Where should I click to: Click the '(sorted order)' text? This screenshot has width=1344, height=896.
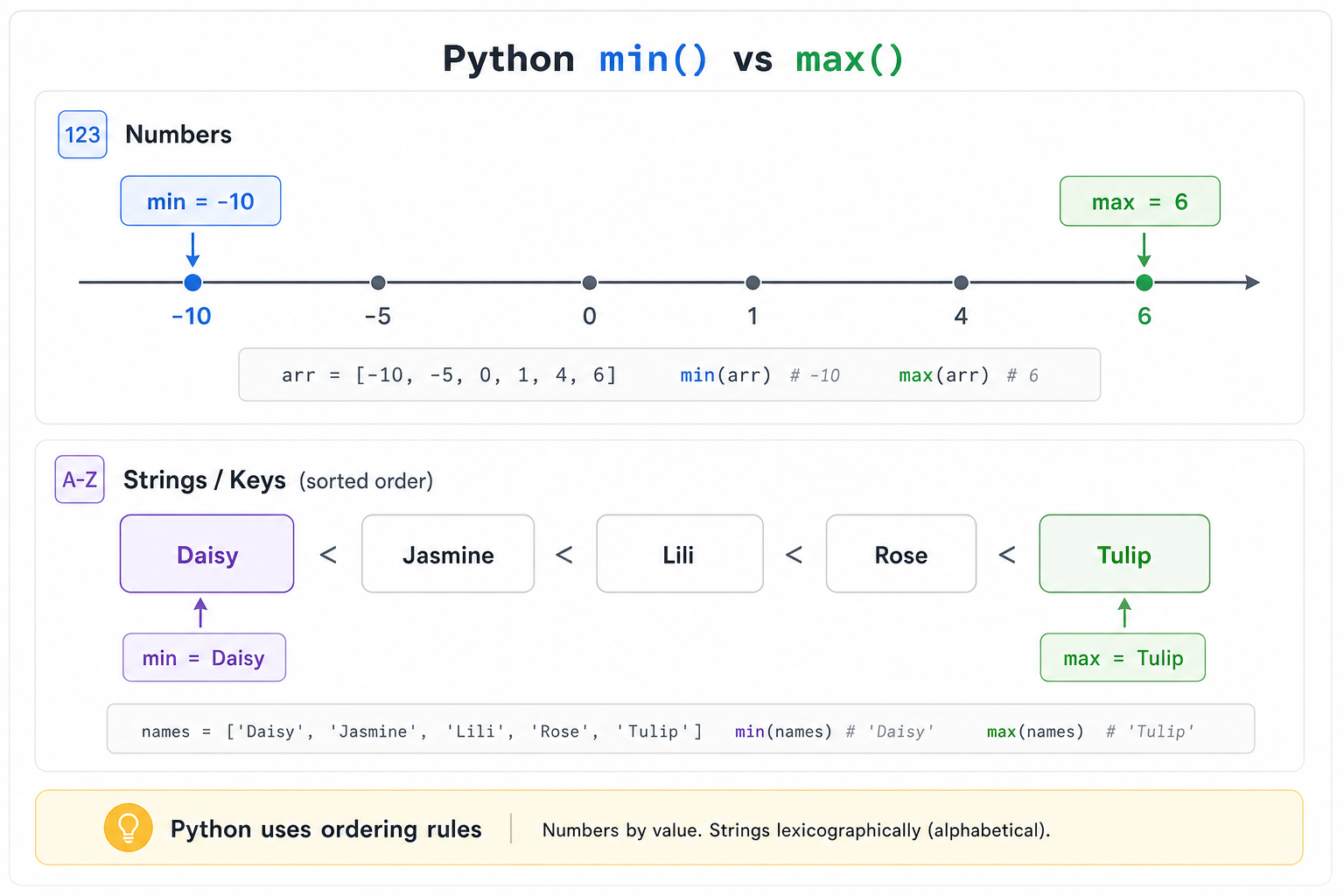(366, 481)
